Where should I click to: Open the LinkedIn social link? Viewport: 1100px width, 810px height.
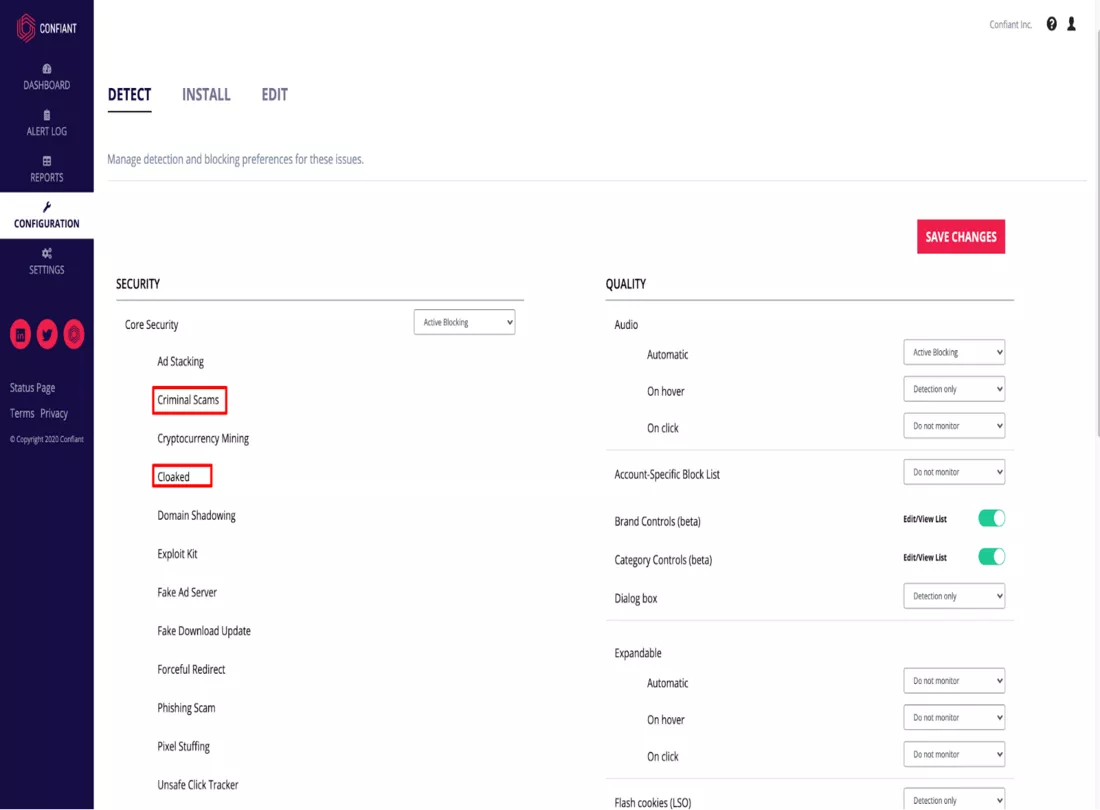pos(20,335)
